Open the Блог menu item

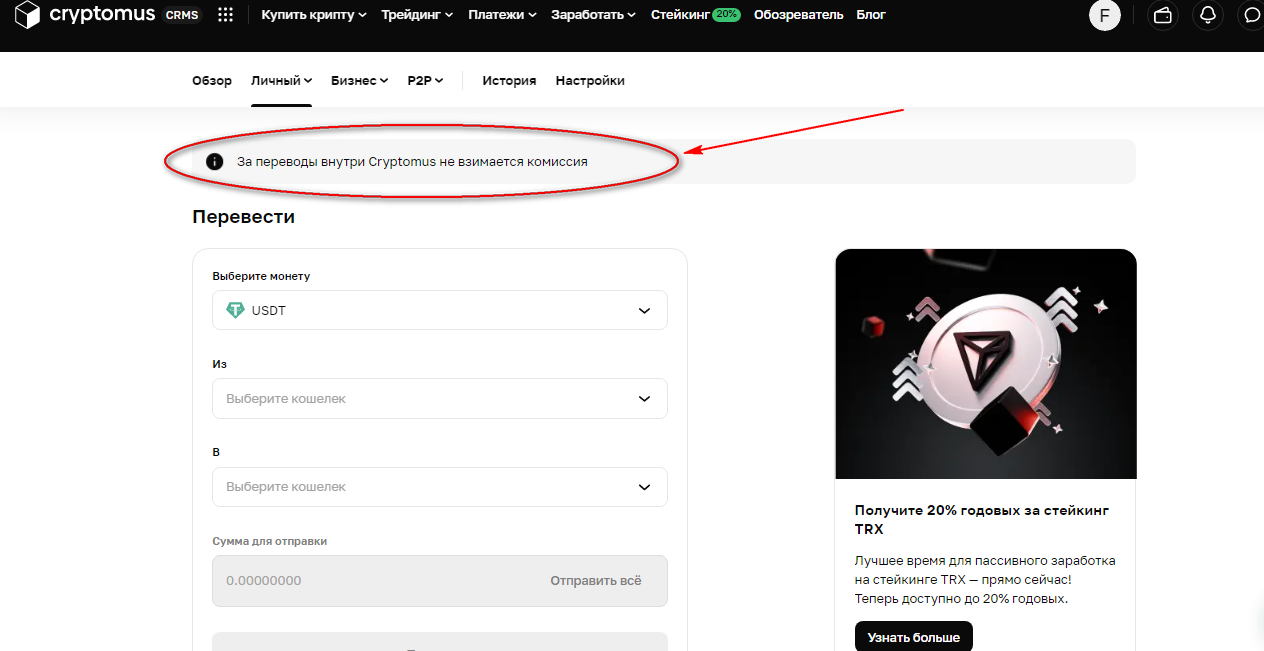click(871, 15)
